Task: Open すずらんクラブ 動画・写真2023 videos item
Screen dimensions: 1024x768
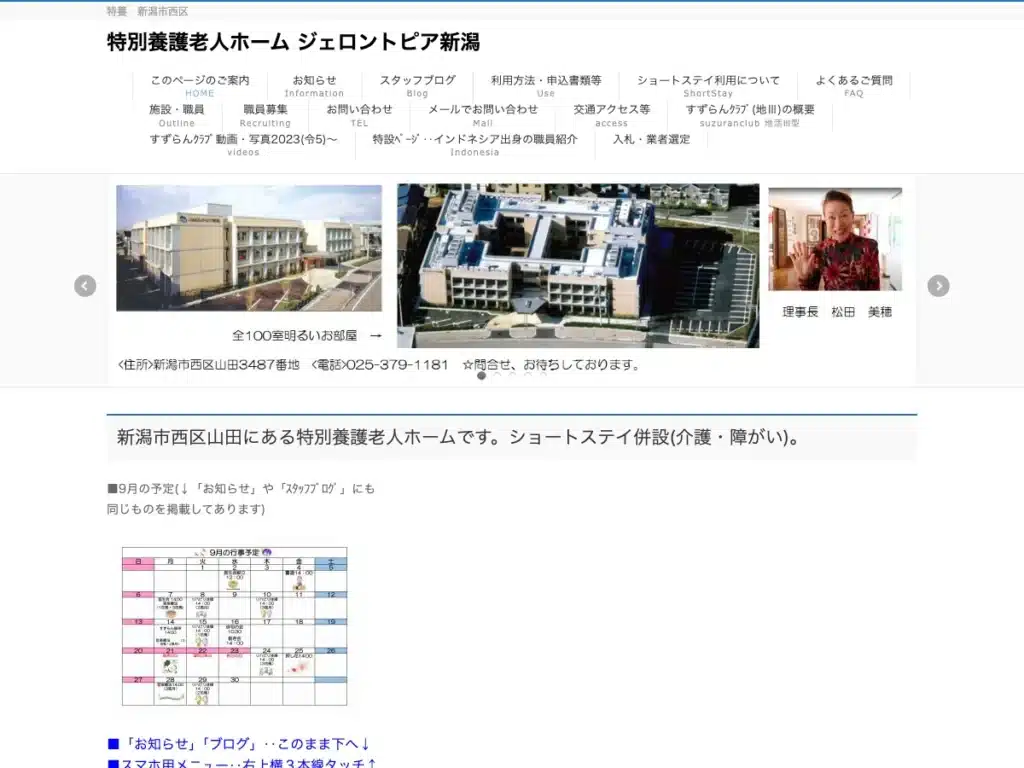Action: 244,145
